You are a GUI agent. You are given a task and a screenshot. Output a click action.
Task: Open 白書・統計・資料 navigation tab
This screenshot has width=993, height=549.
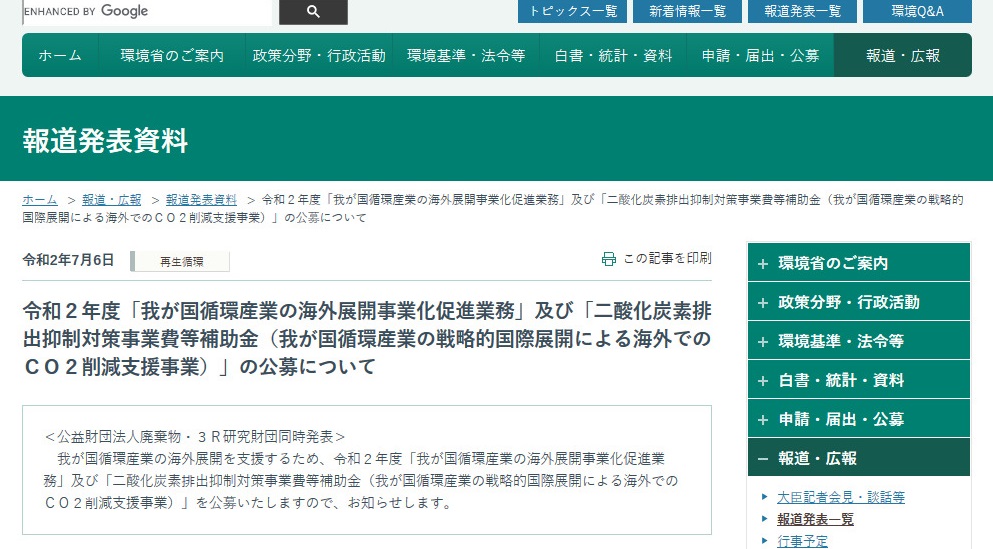tap(613, 55)
